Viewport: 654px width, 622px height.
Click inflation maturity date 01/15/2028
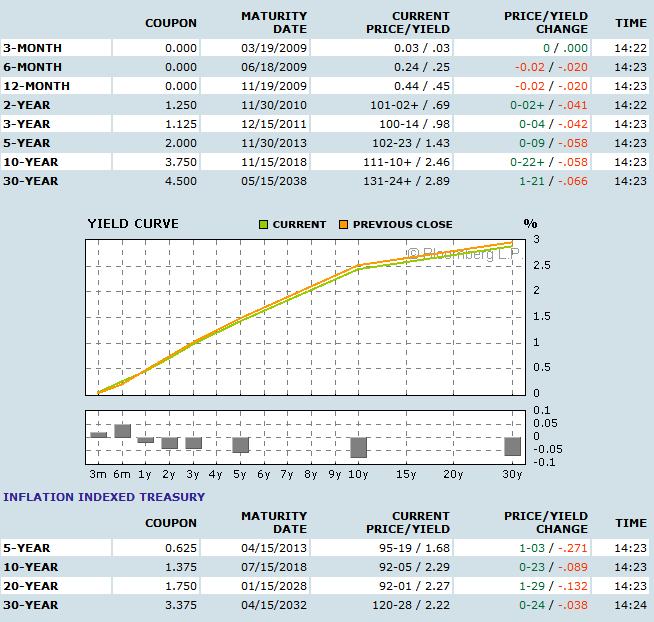[x=274, y=586]
